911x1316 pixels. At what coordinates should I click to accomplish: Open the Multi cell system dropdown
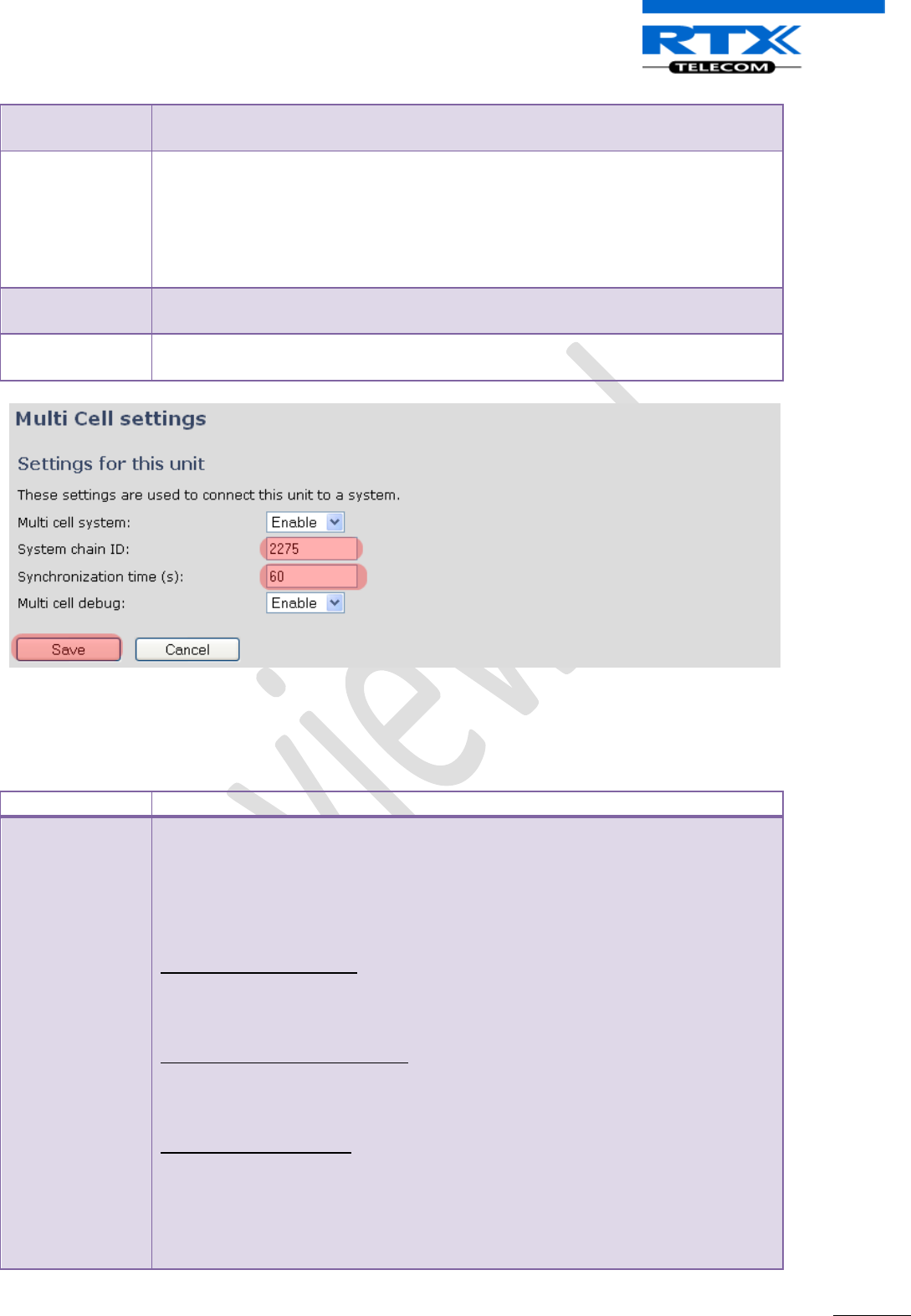[x=305, y=522]
